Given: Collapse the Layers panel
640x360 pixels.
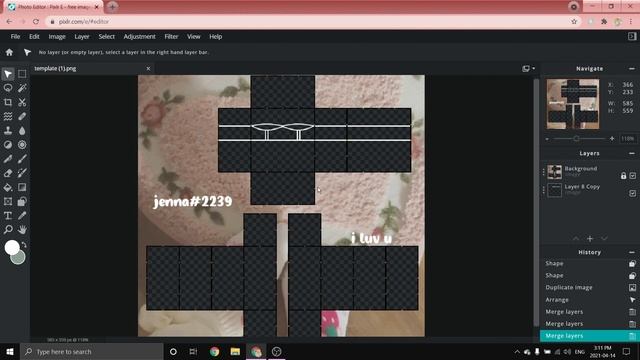Looking at the screenshot, I should point(631,153).
